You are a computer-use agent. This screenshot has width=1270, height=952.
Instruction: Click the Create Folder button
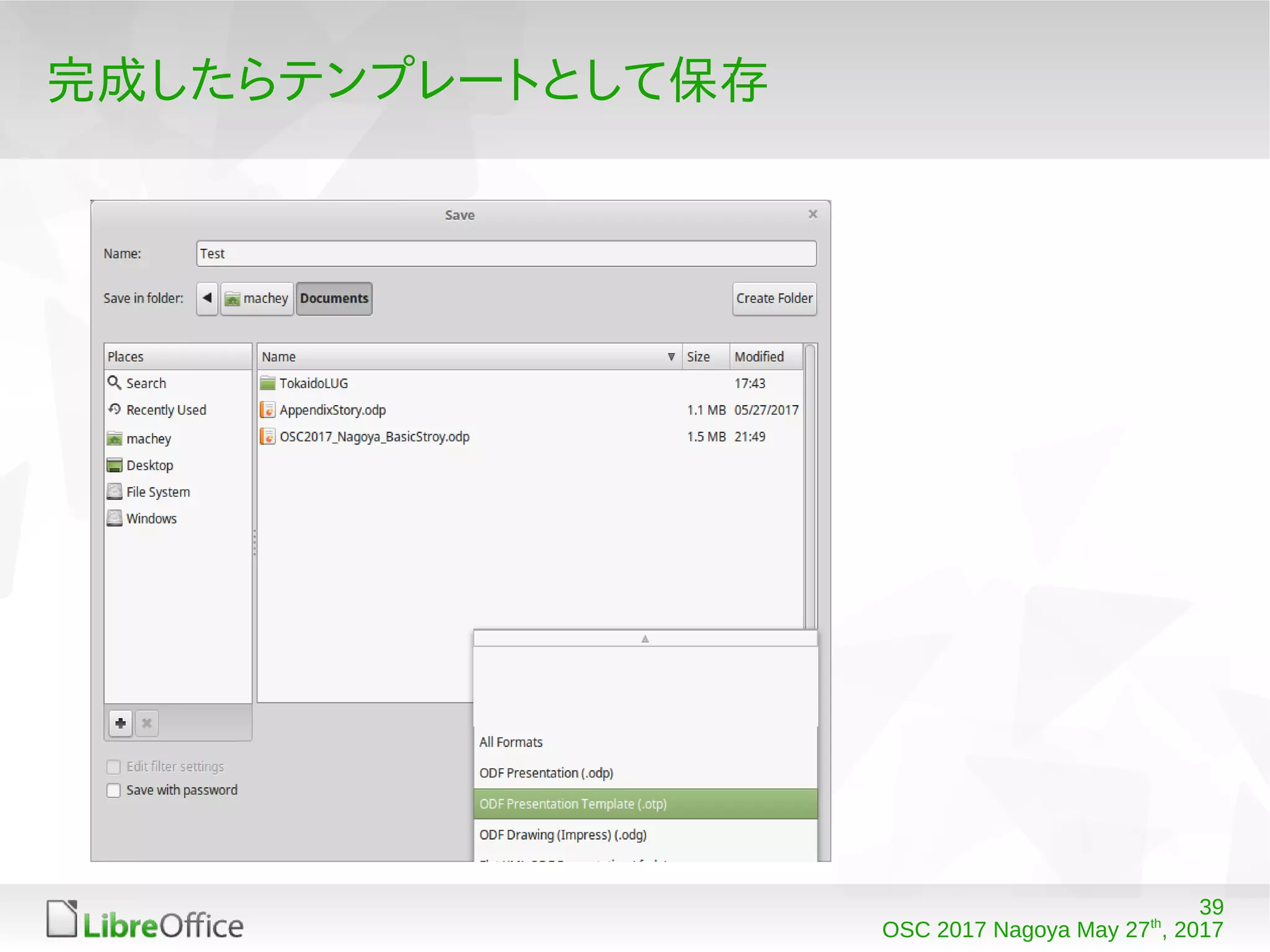pyautogui.click(x=775, y=298)
